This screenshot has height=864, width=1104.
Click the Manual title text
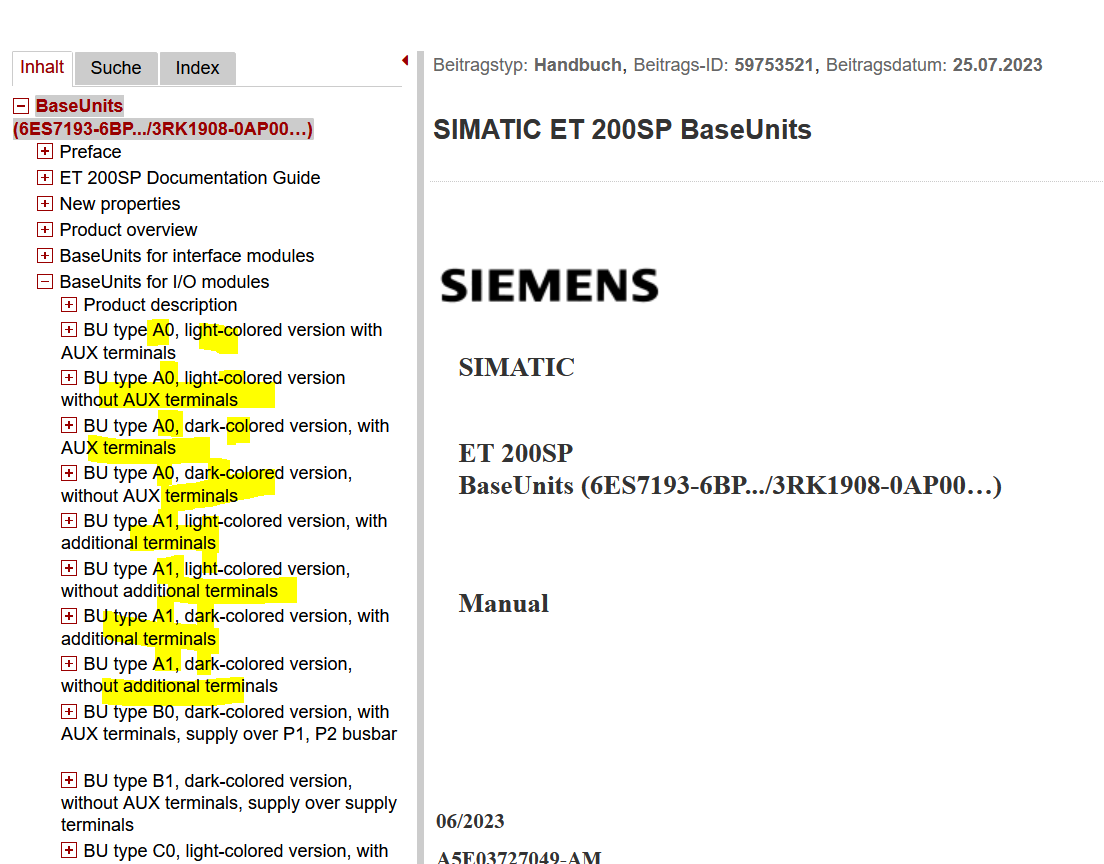click(504, 603)
